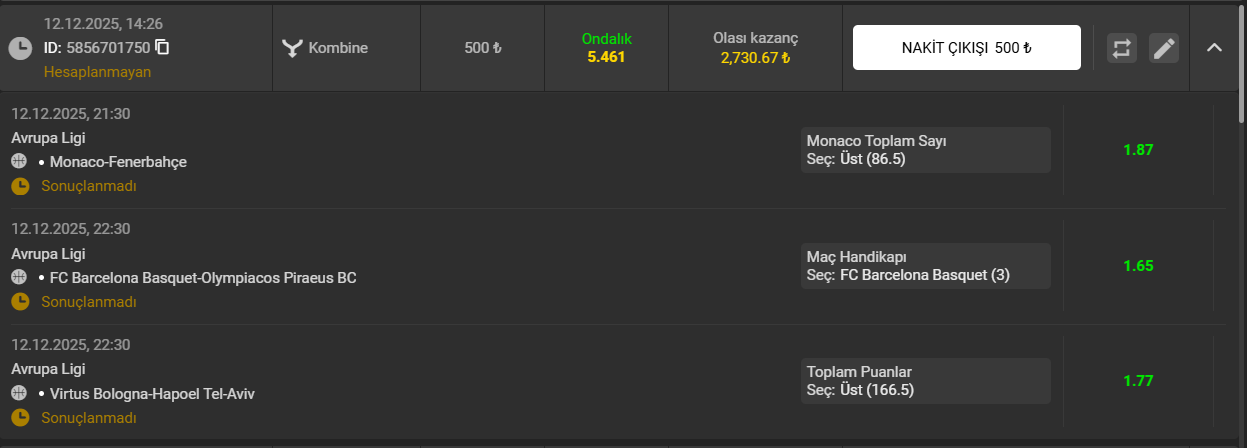
Task: Open Virtus Bologna-Hapoel Tel-Aviv match
Action: [152, 393]
